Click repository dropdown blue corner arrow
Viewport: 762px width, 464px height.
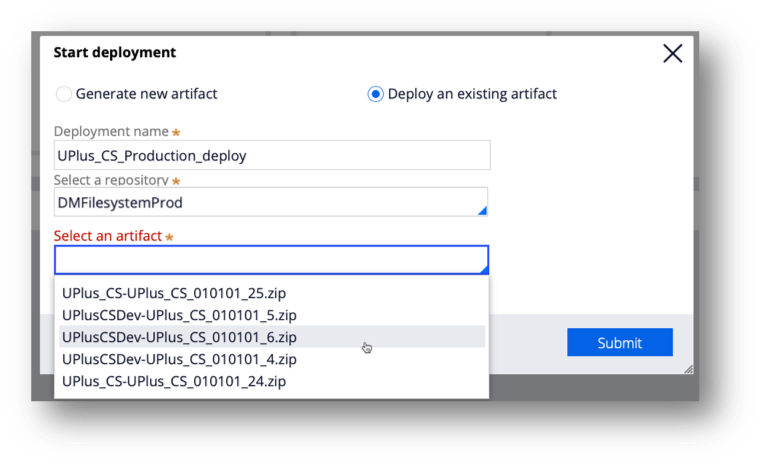point(482,210)
